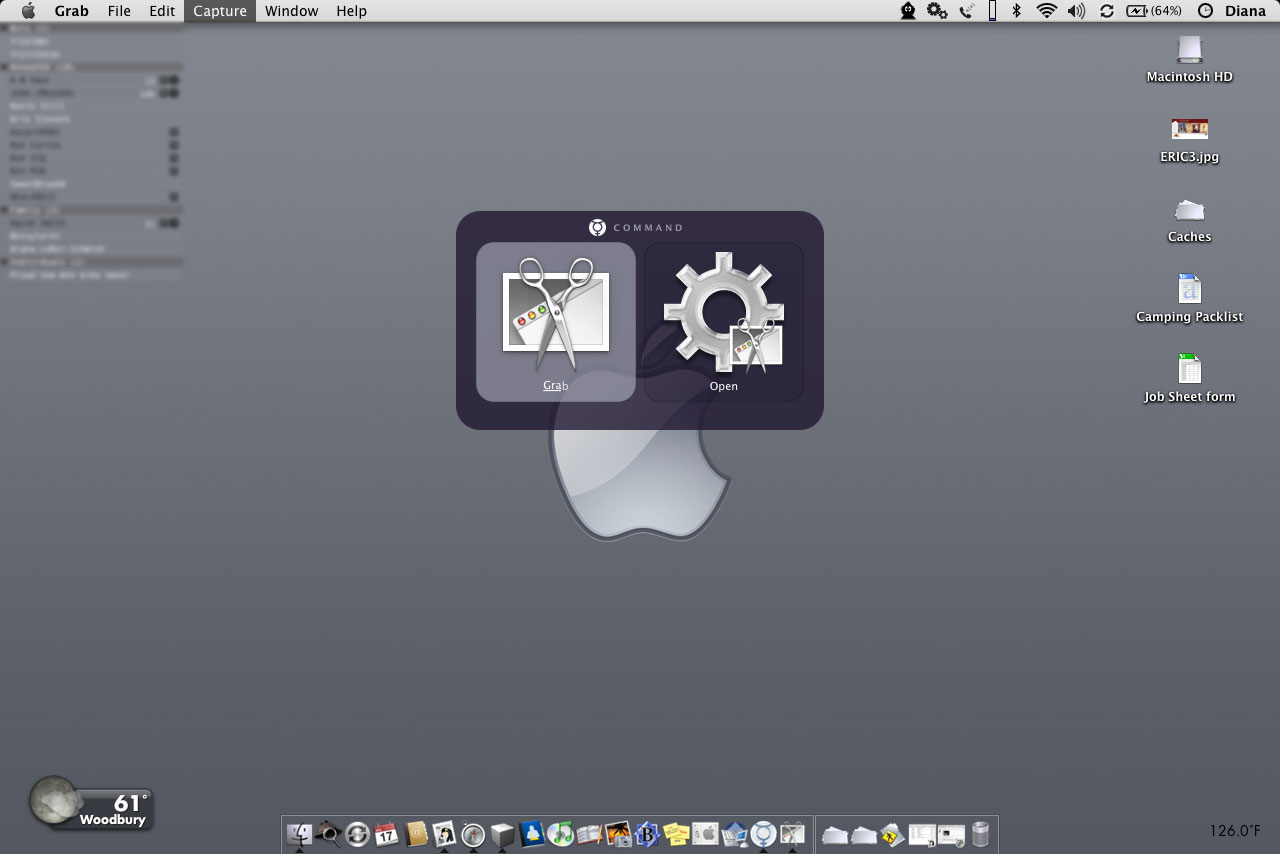Click the sync arrows menu bar icon

(1106, 11)
